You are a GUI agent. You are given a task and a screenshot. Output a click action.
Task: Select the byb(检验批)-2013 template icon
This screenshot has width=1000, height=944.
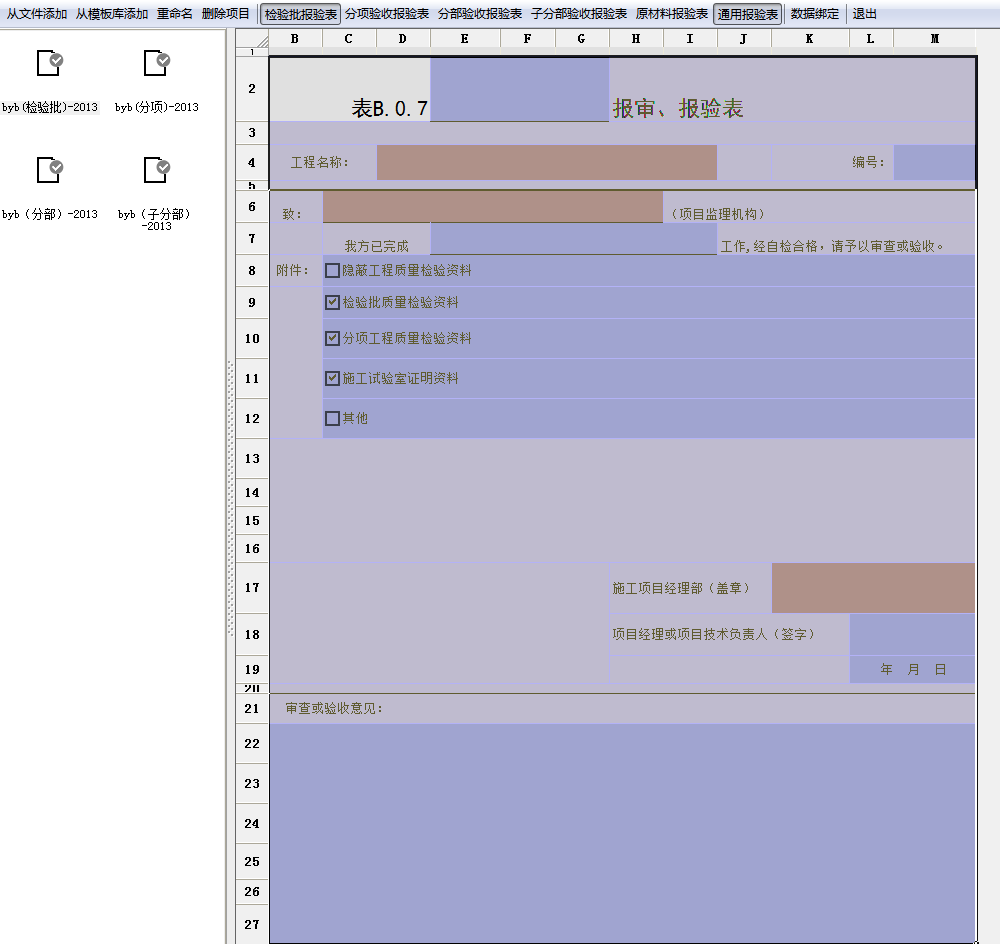pos(49,64)
